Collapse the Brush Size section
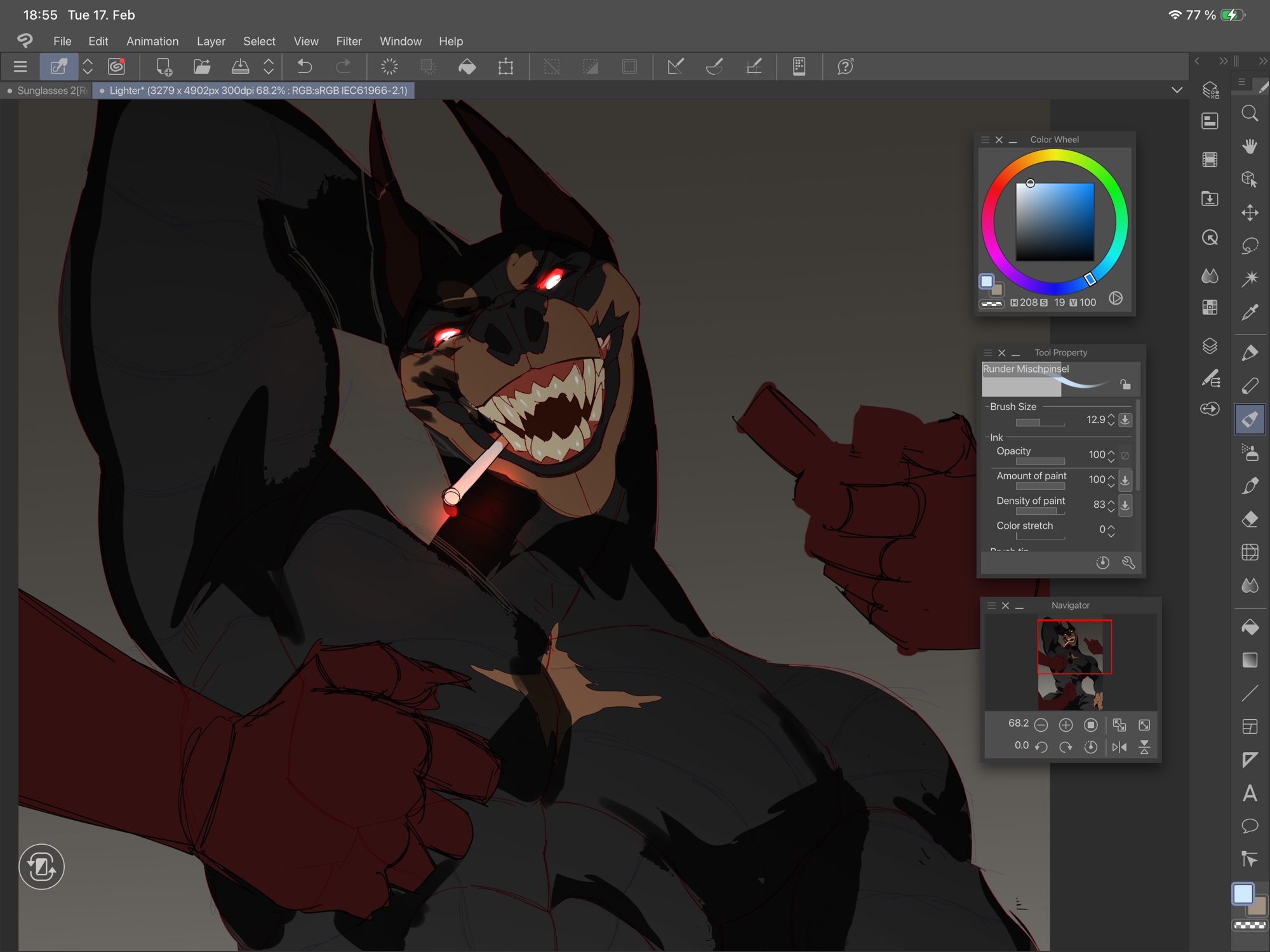 [987, 407]
